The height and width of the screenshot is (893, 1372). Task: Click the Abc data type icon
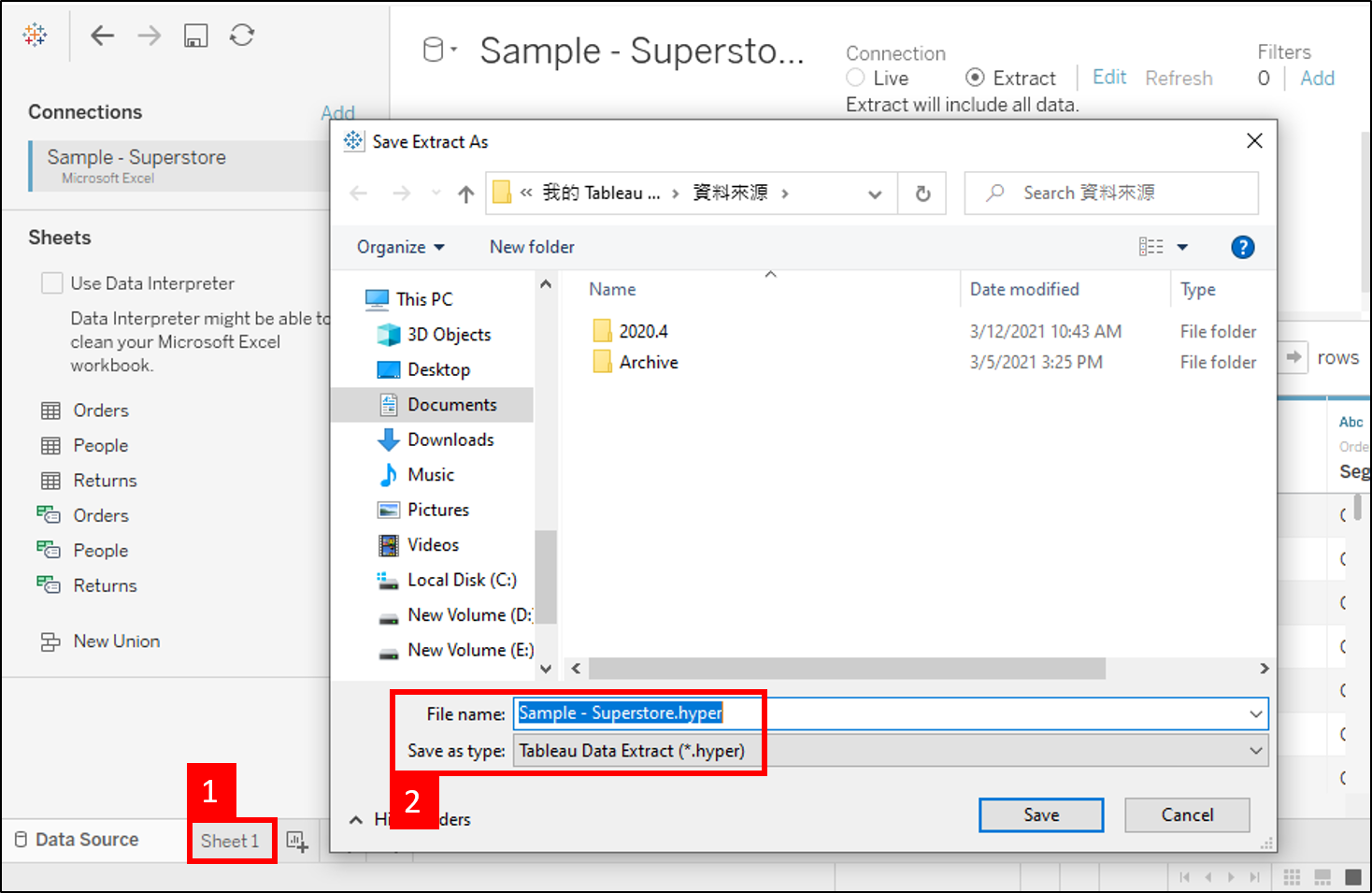1351,422
